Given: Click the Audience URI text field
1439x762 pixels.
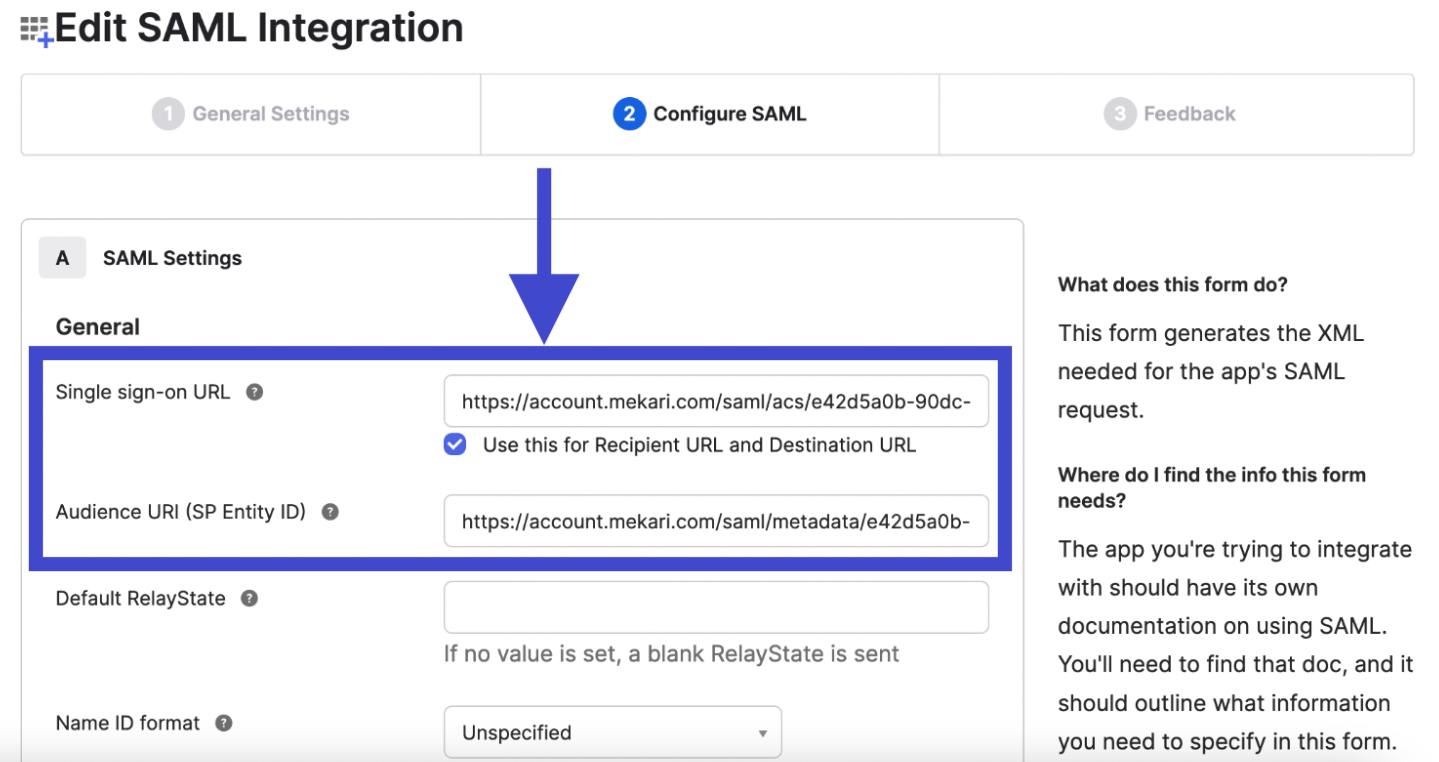Looking at the screenshot, I should click(x=716, y=521).
